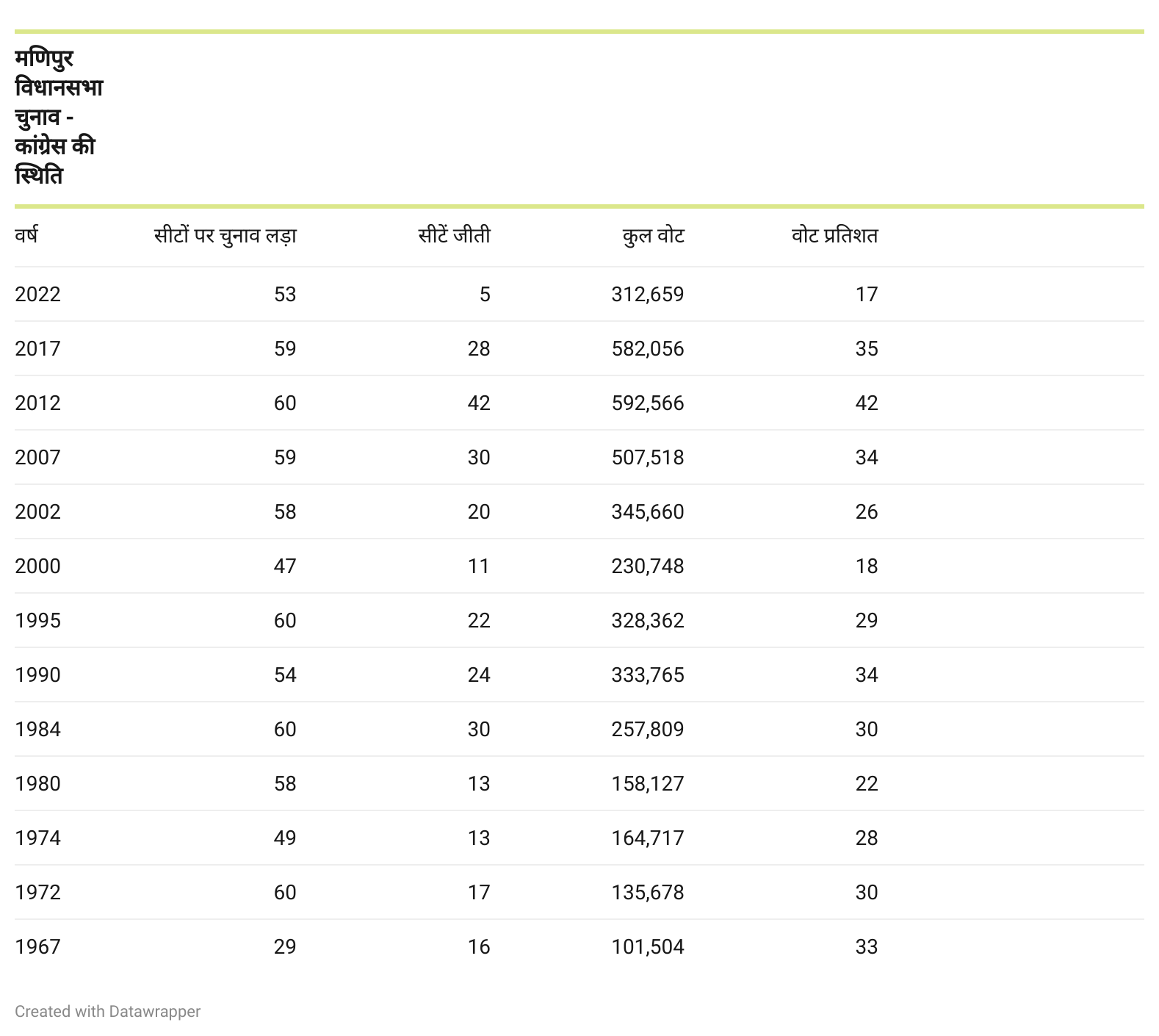The image size is (1159, 1036).
Task: Click total votes value 333,765
Action: point(647,675)
